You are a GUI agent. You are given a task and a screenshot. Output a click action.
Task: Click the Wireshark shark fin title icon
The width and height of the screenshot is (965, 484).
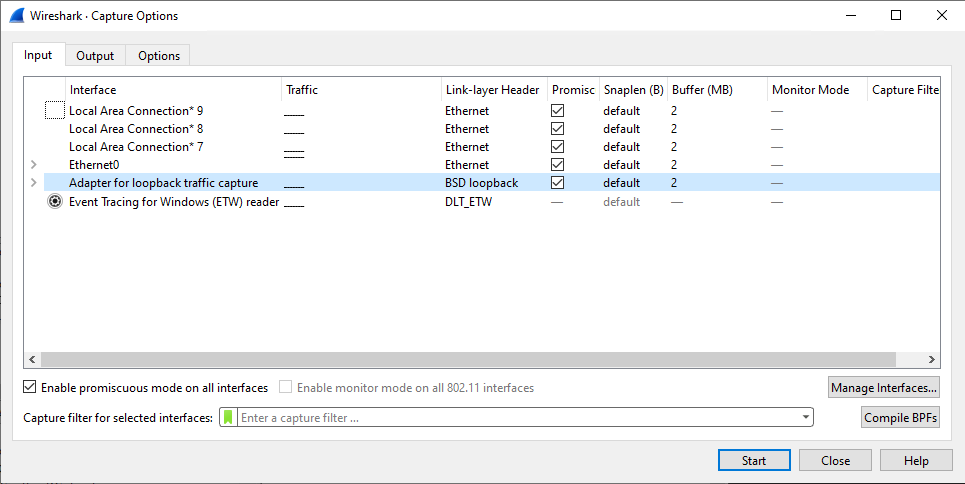pos(17,16)
